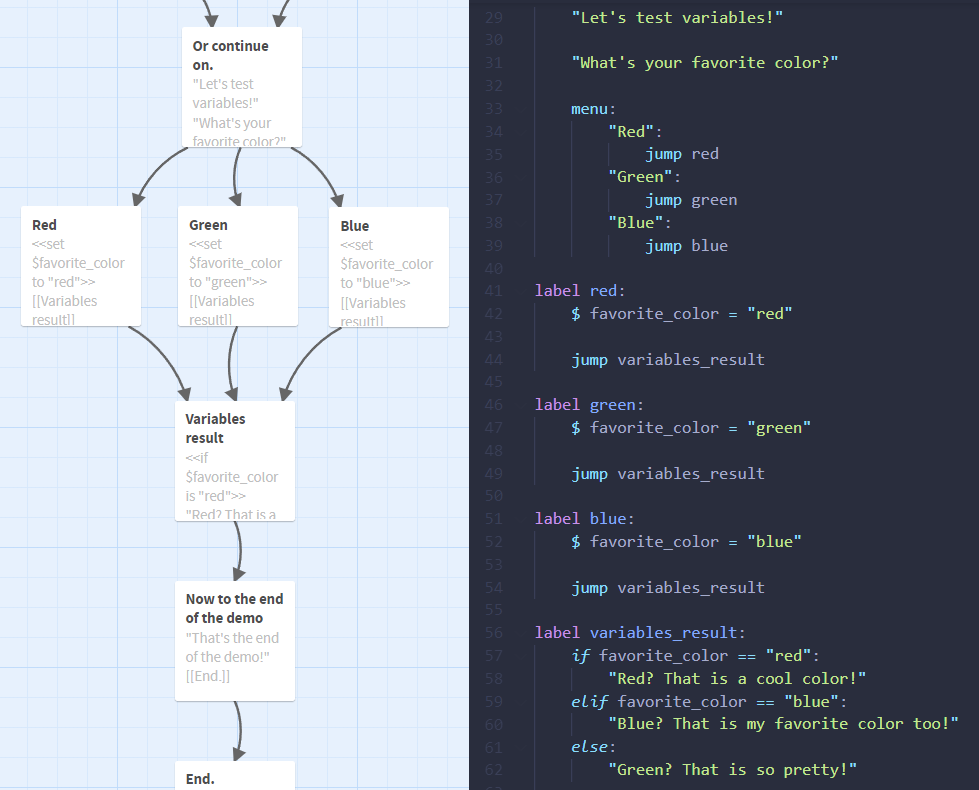Viewport: 979px width, 790px height.
Task: Click "jump variables_result" on line 44
Action: click(668, 359)
